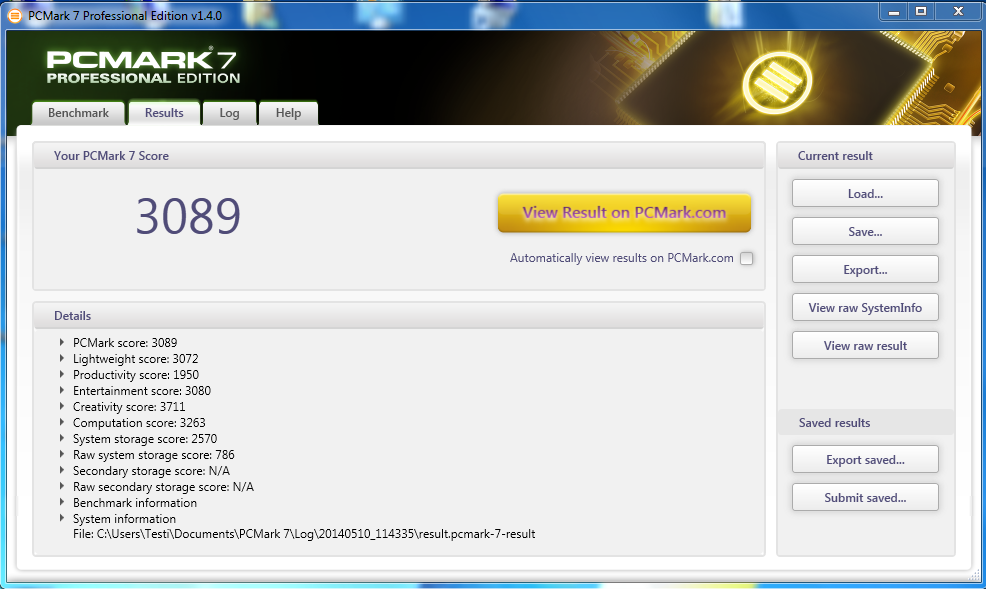Click the Export saved... button

click(x=865, y=460)
